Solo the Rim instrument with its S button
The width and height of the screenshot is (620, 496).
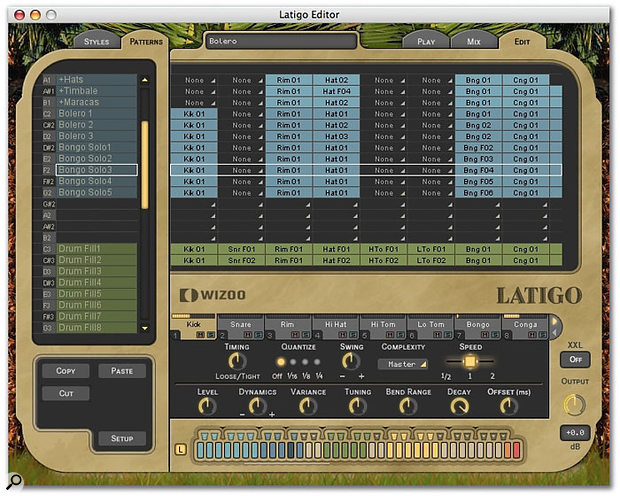pyautogui.click(x=305, y=335)
